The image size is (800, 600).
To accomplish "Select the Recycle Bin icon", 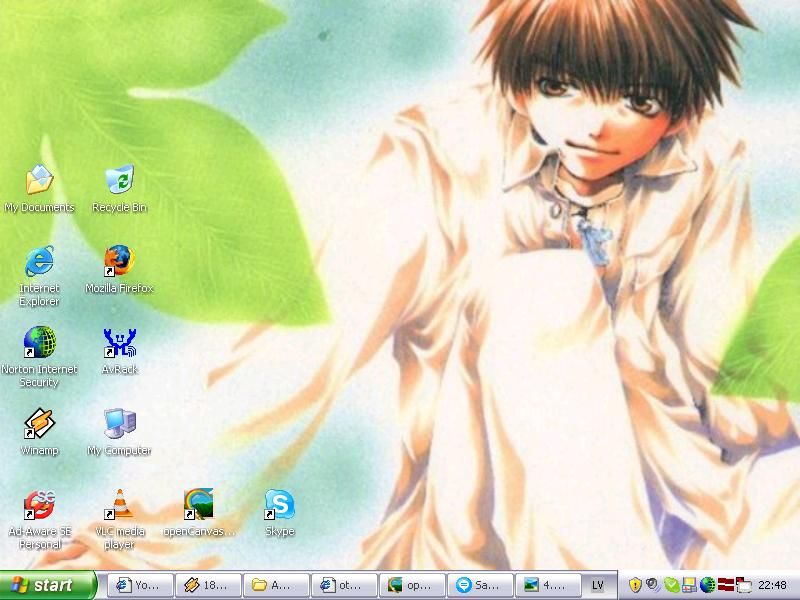I will coord(119,188).
